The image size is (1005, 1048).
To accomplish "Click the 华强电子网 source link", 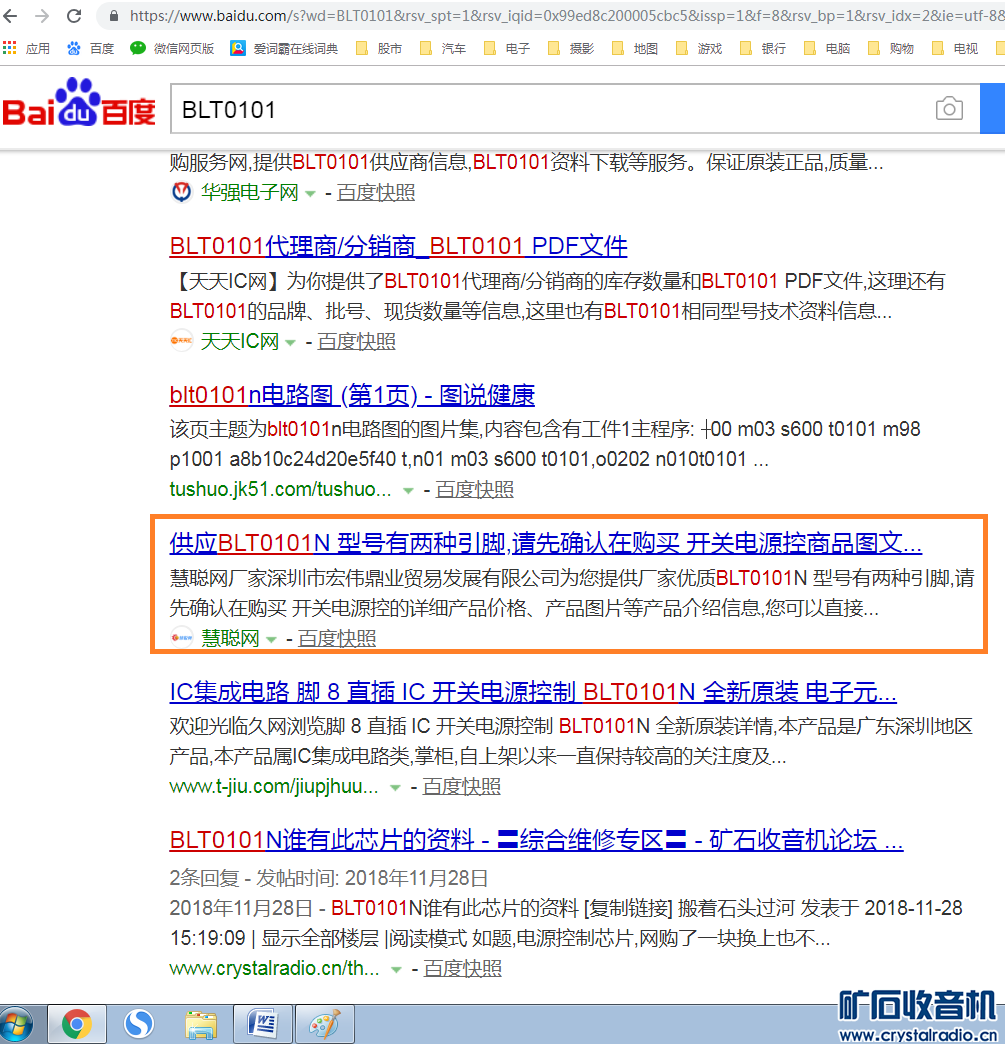I will click(x=249, y=192).
